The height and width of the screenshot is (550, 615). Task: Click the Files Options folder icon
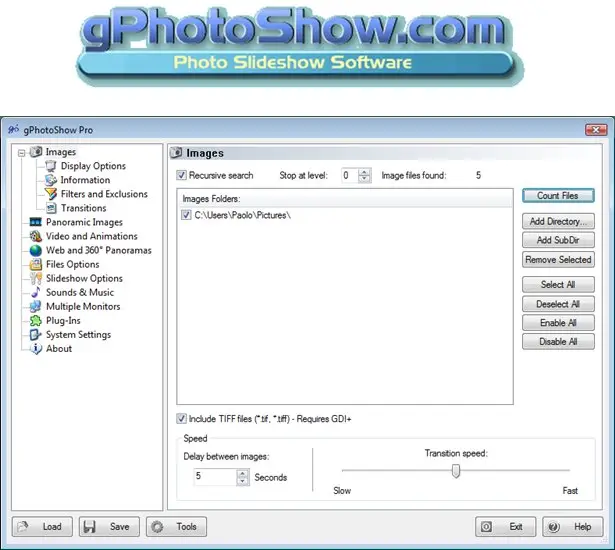coord(36,264)
